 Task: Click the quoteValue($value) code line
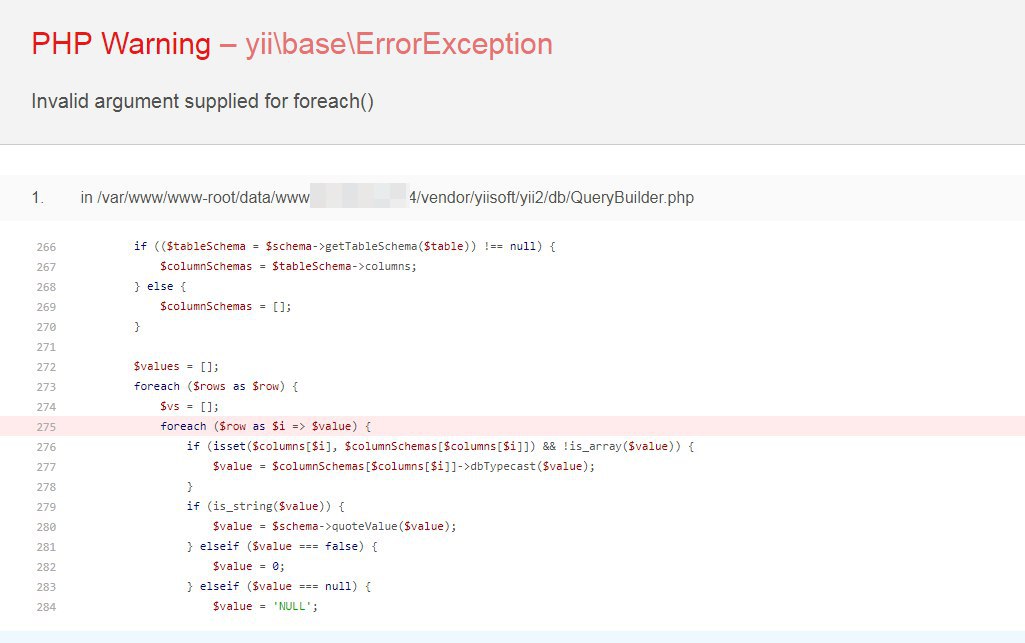point(335,526)
